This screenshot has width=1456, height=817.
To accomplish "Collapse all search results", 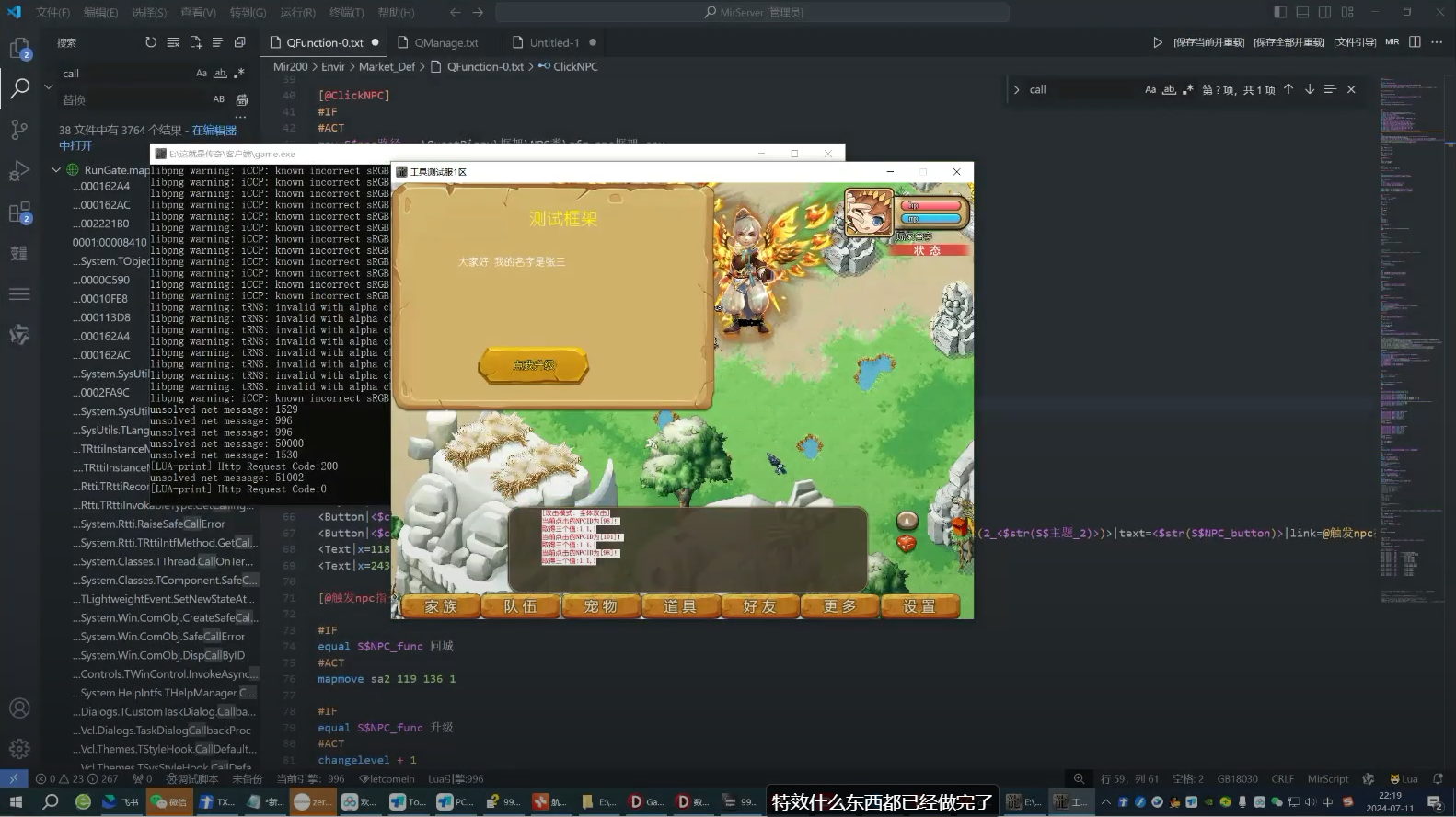I will tap(239, 42).
